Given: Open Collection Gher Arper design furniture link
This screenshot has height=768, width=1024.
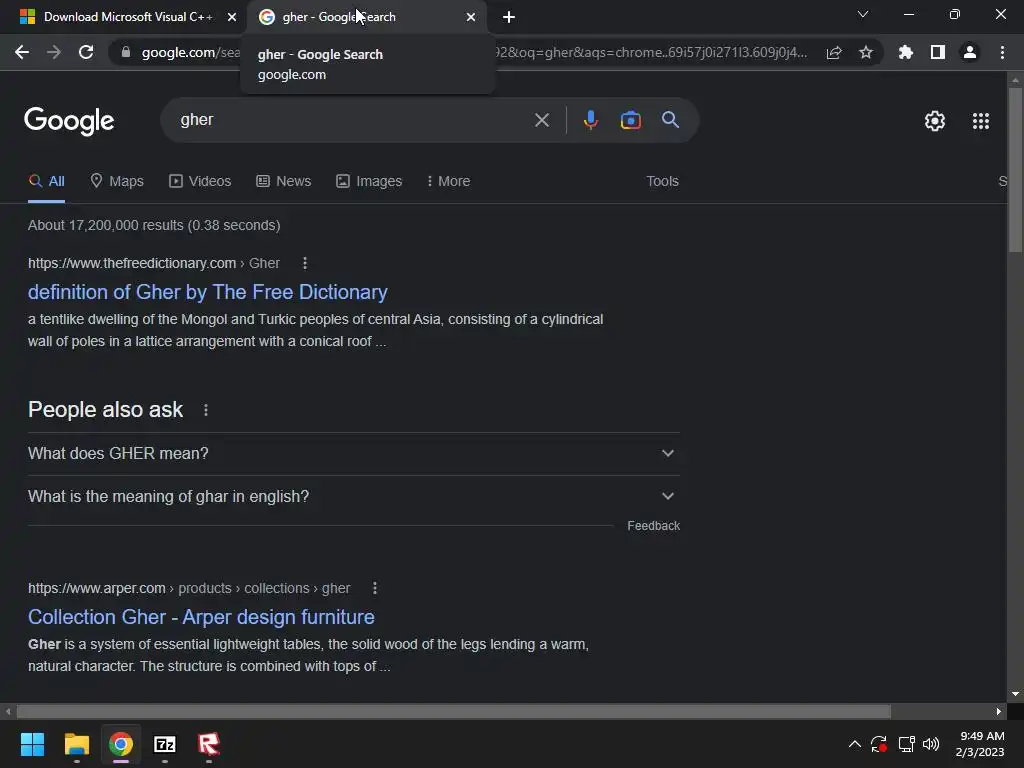Looking at the screenshot, I should point(201,617).
